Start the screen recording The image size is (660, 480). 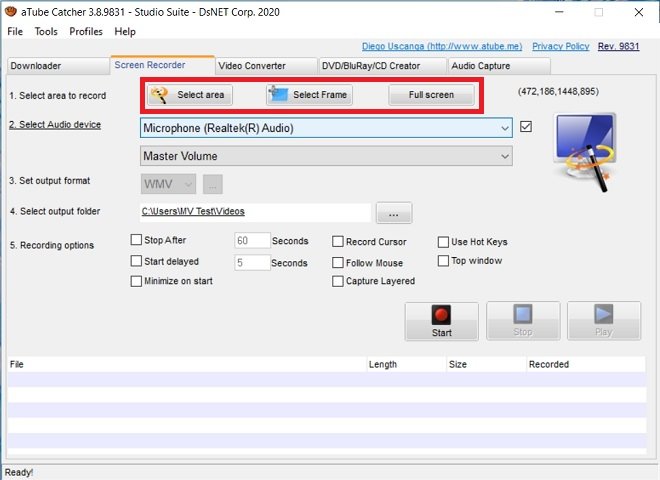coord(442,321)
